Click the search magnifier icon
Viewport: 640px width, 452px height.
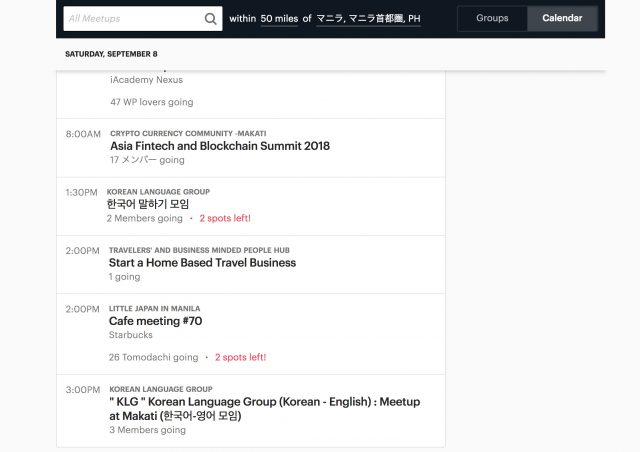coord(210,18)
